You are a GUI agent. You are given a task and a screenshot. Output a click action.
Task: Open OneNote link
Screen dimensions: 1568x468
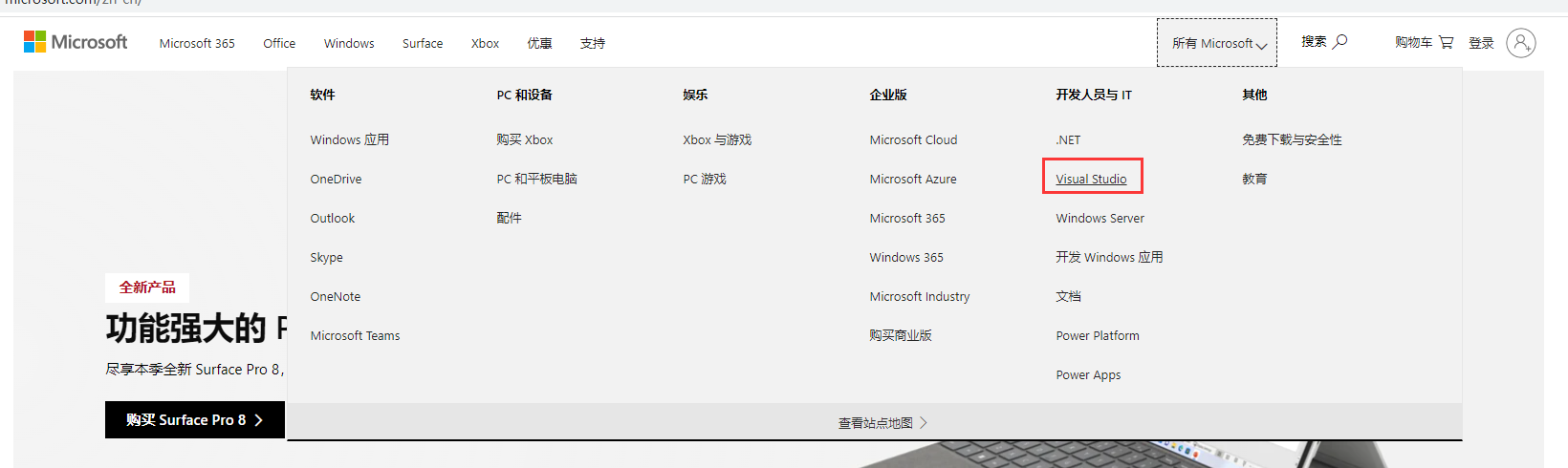tap(335, 296)
